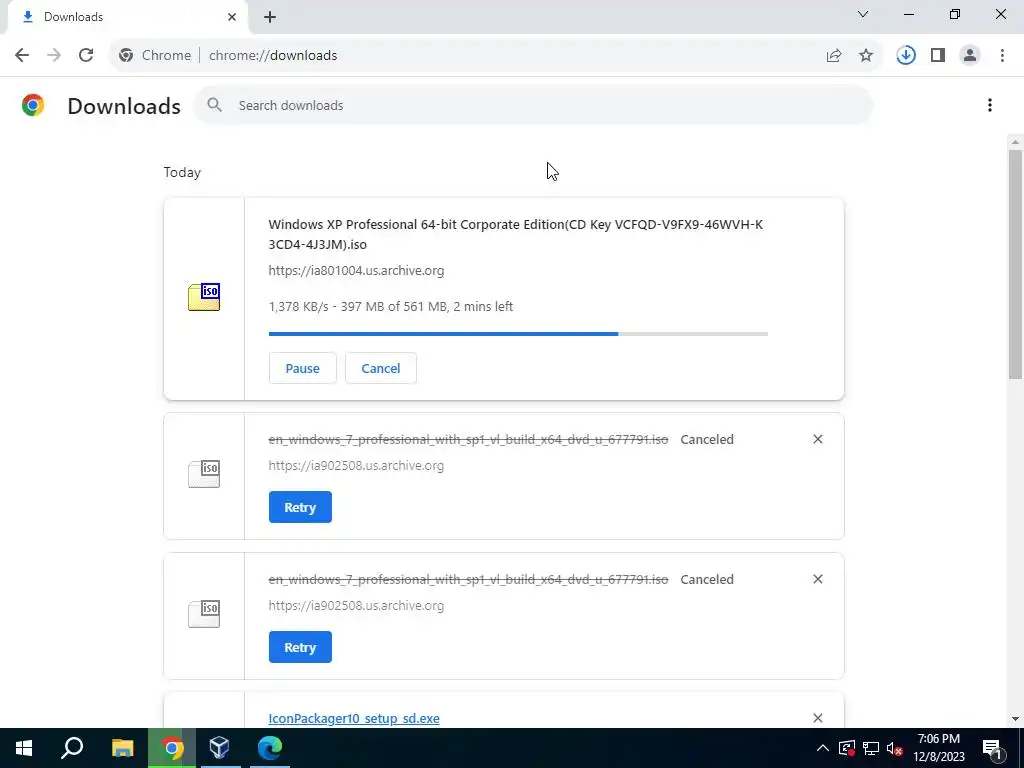Retry first canceled Windows 7 ISO download

(300, 507)
